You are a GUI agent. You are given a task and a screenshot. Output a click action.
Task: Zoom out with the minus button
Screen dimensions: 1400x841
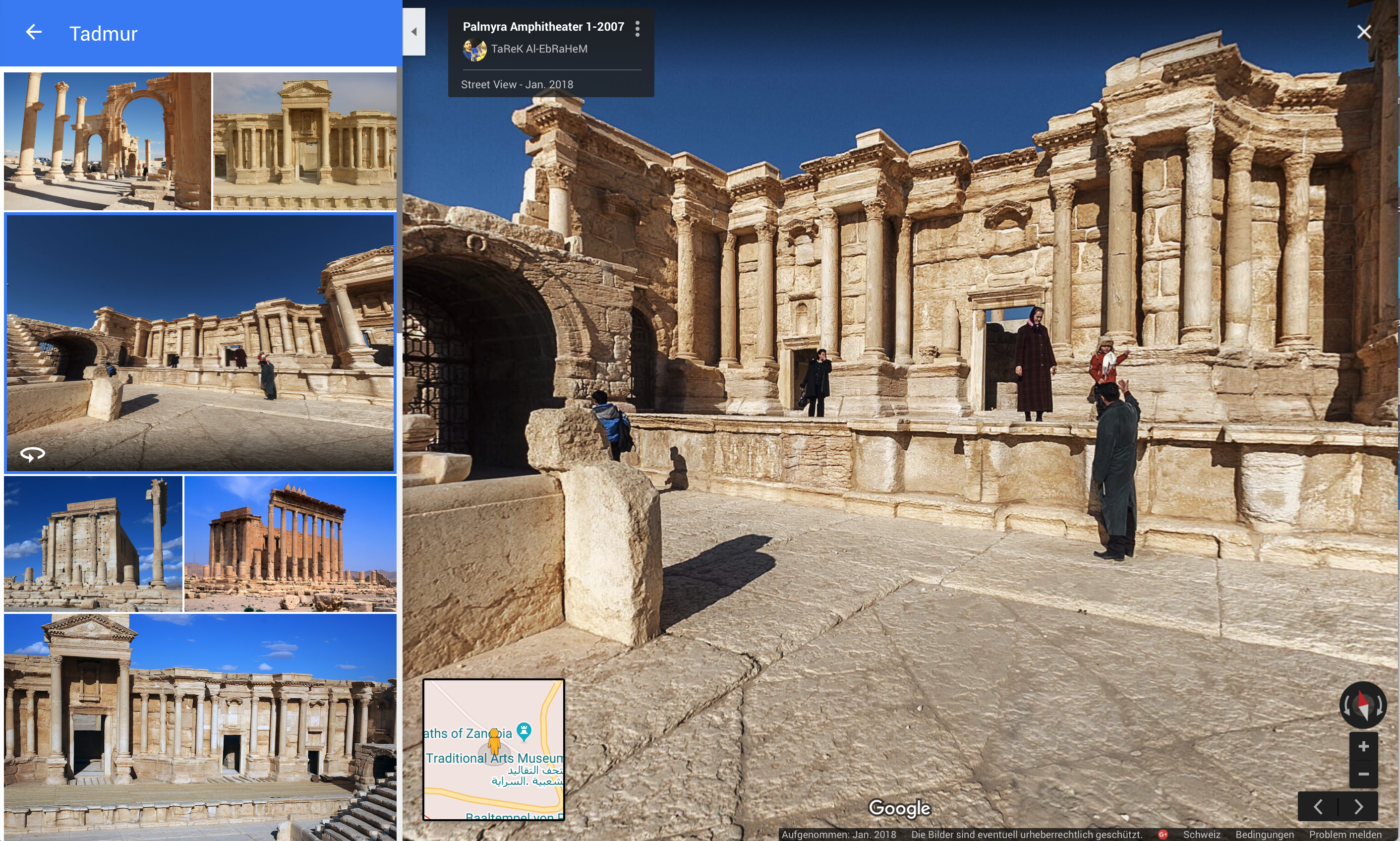click(x=1362, y=774)
